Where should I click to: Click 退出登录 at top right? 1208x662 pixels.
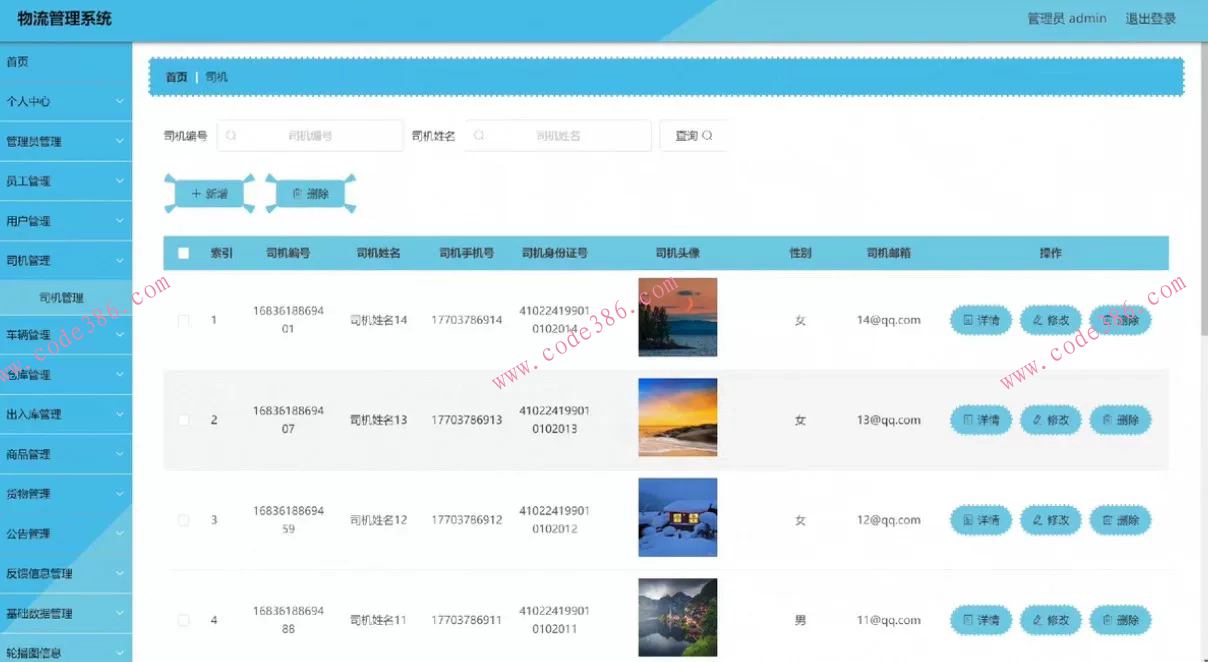pyautogui.click(x=1151, y=17)
